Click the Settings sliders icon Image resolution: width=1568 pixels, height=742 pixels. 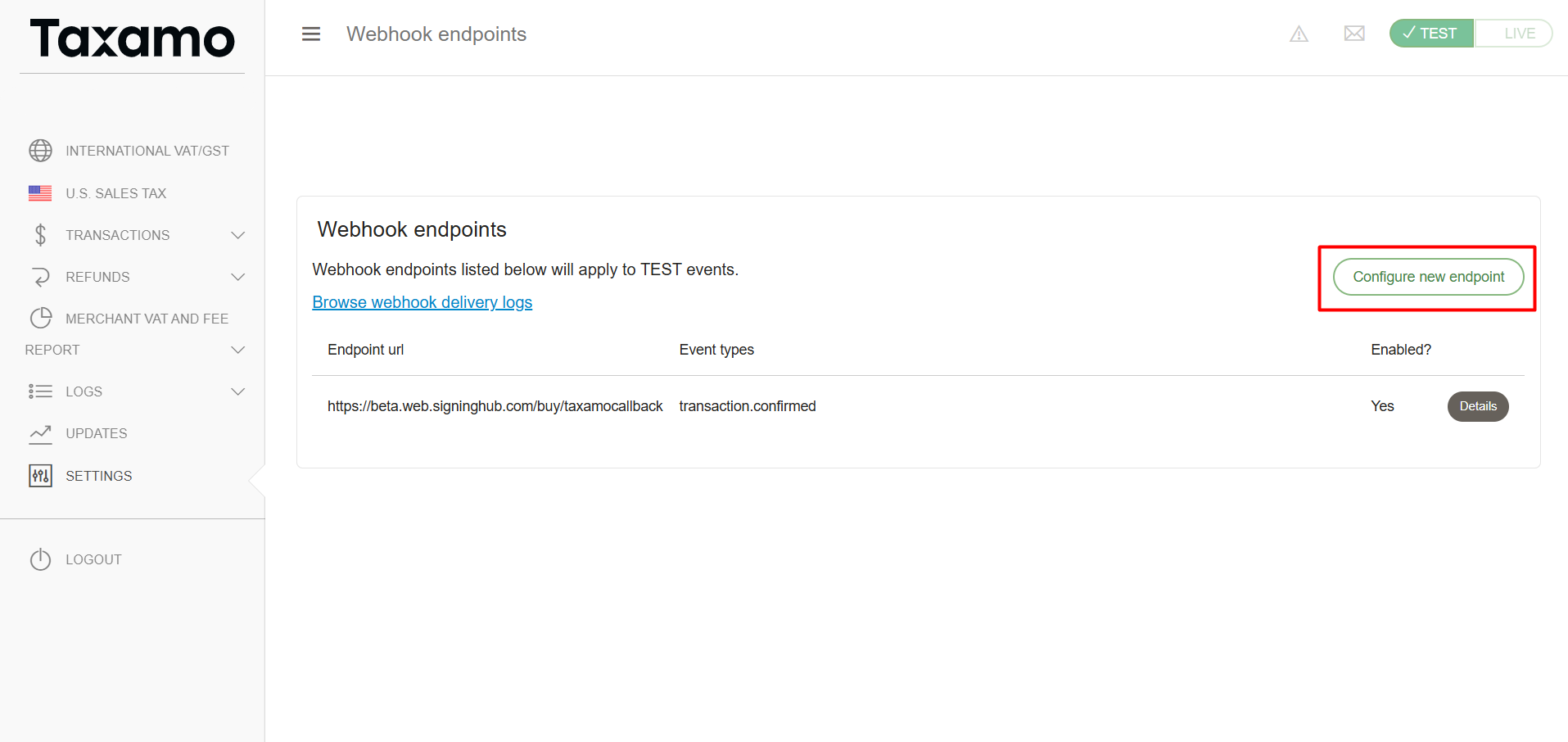pyautogui.click(x=40, y=476)
